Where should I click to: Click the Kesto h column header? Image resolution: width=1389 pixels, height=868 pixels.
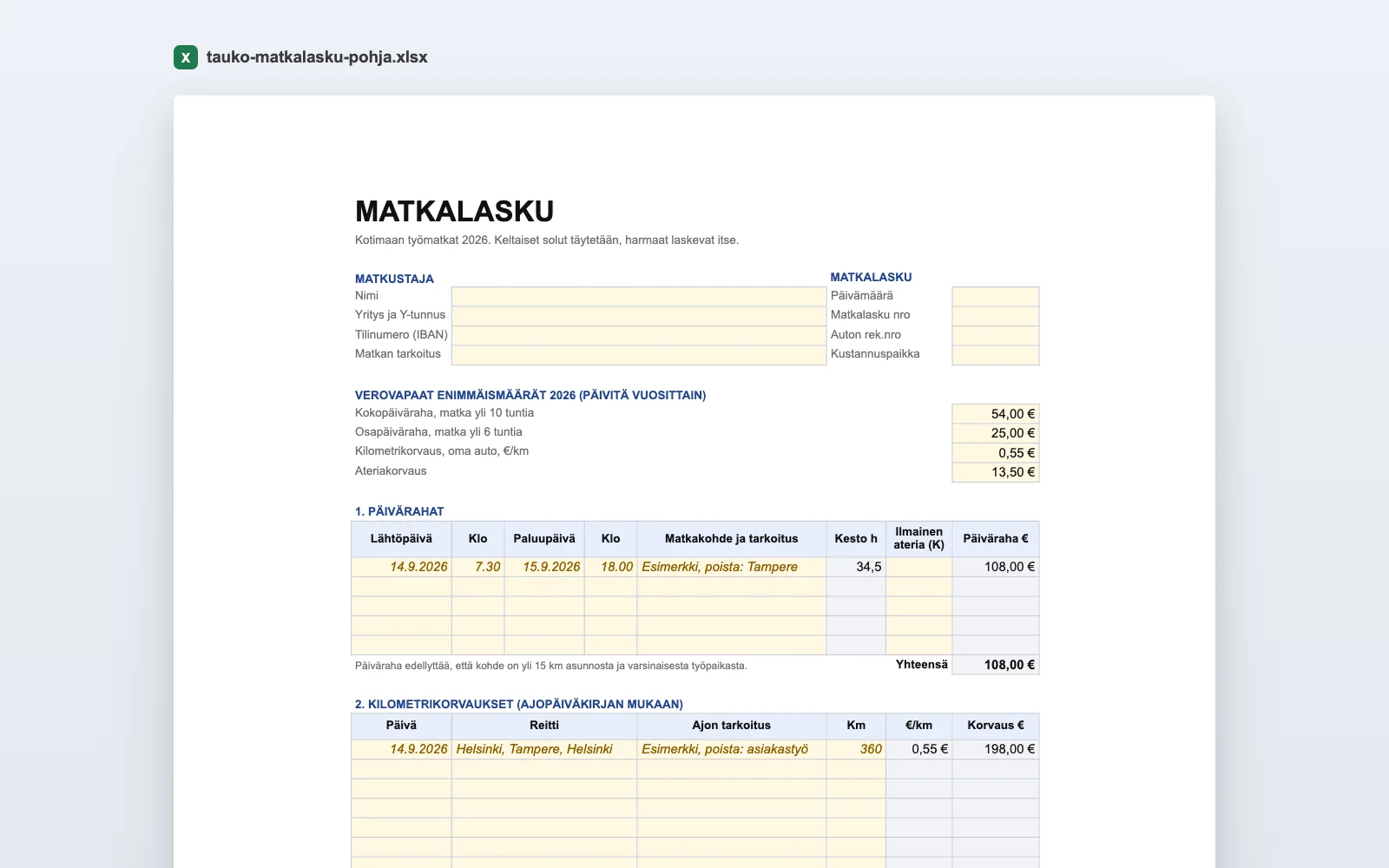856,539
